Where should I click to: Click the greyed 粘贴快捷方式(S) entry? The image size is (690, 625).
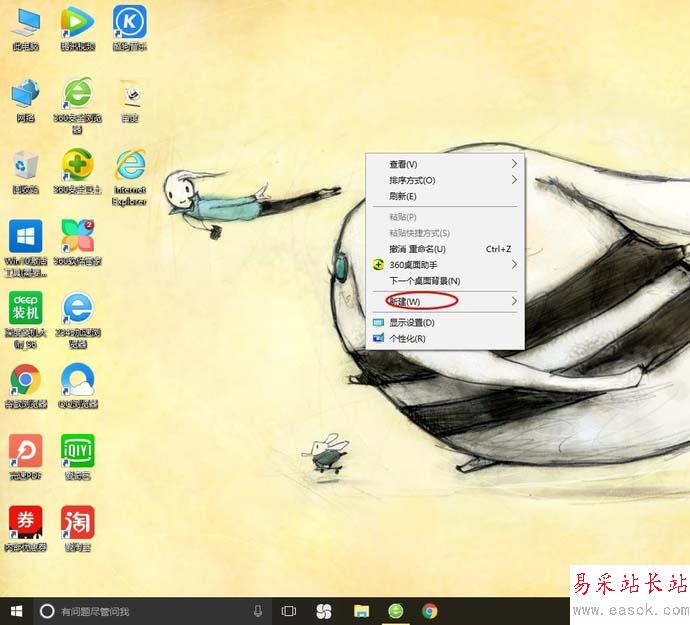coord(445,233)
